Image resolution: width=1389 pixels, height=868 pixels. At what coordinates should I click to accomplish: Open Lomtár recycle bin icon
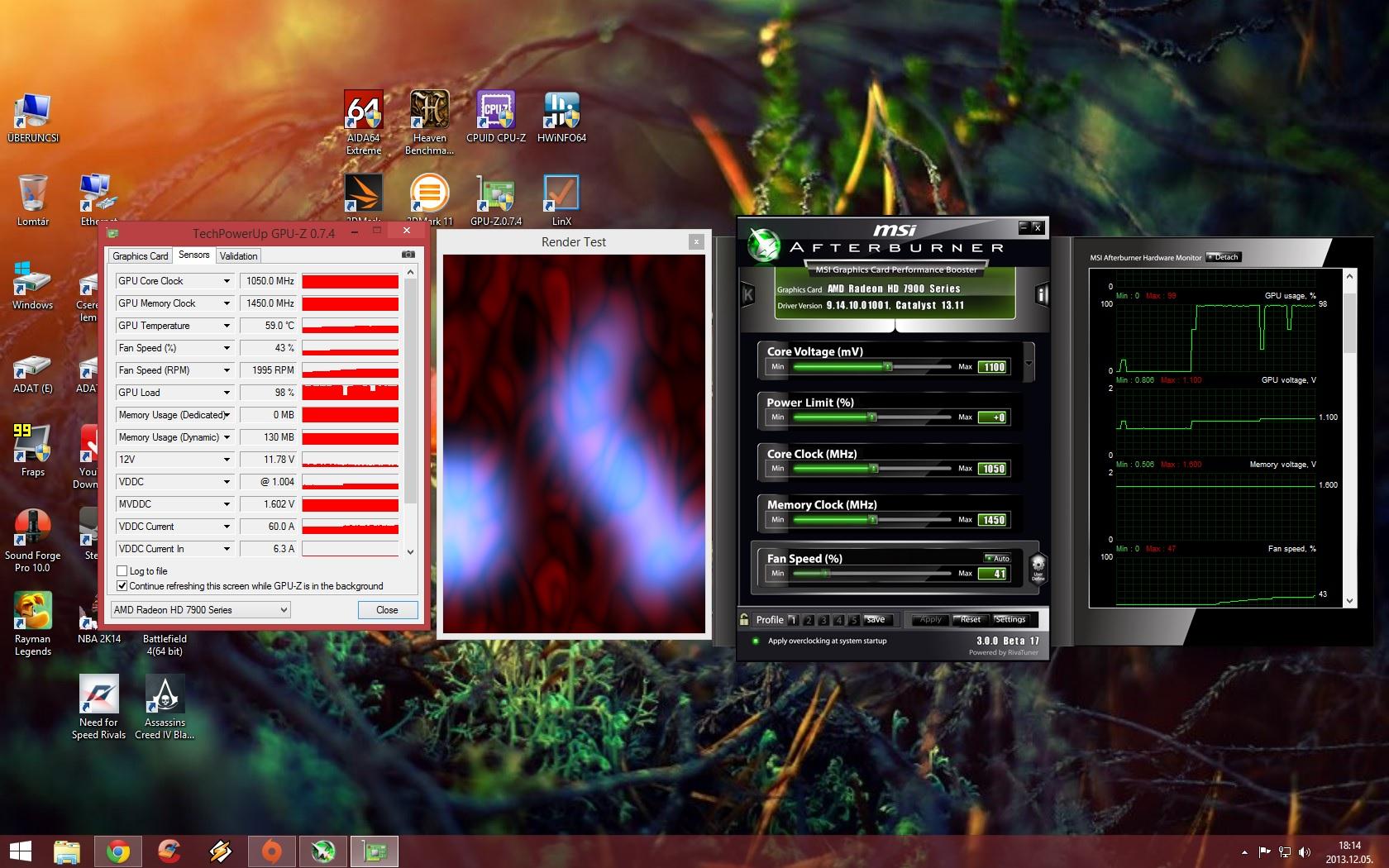click(x=33, y=200)
